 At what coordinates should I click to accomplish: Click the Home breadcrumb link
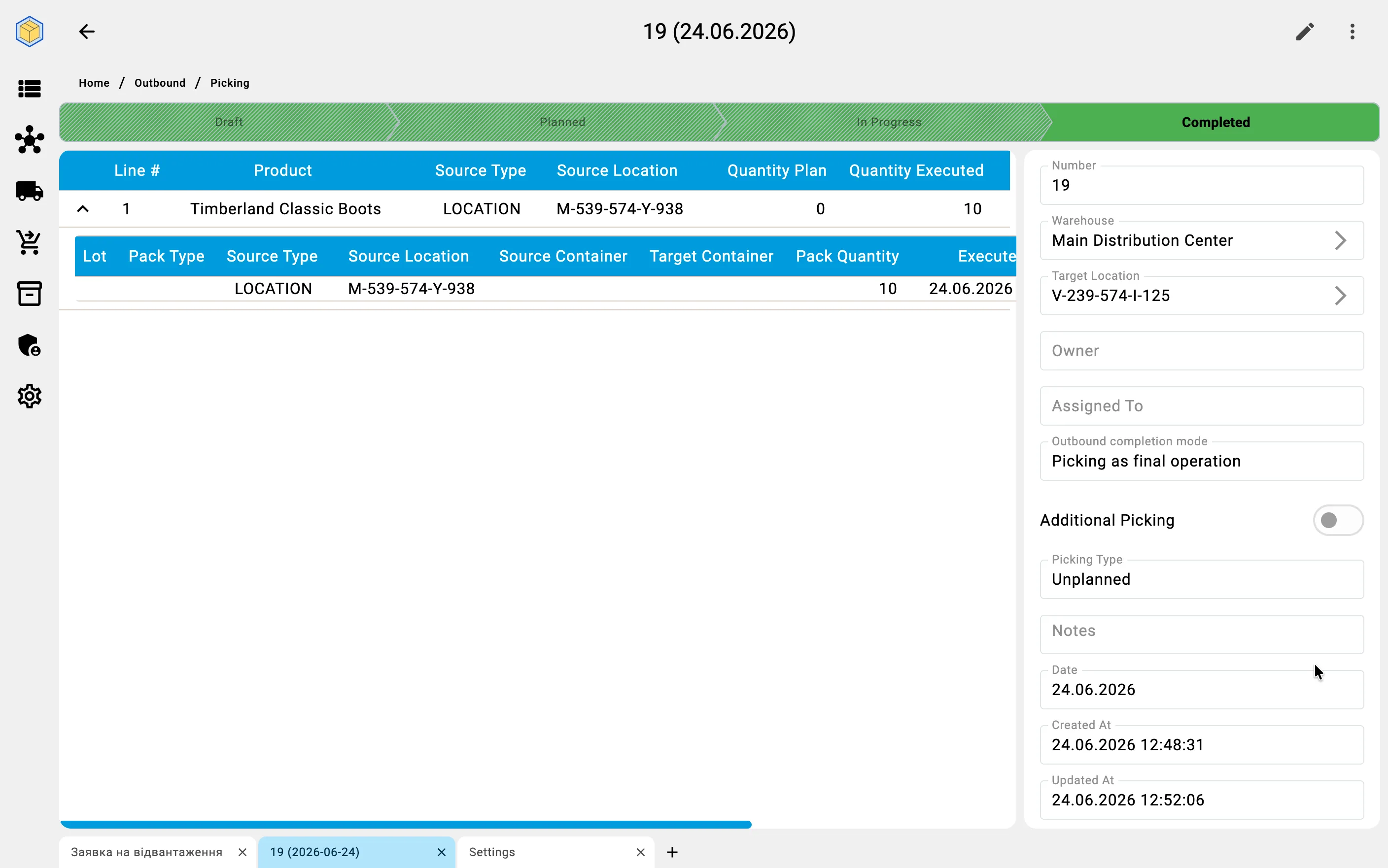coord(94,83)
